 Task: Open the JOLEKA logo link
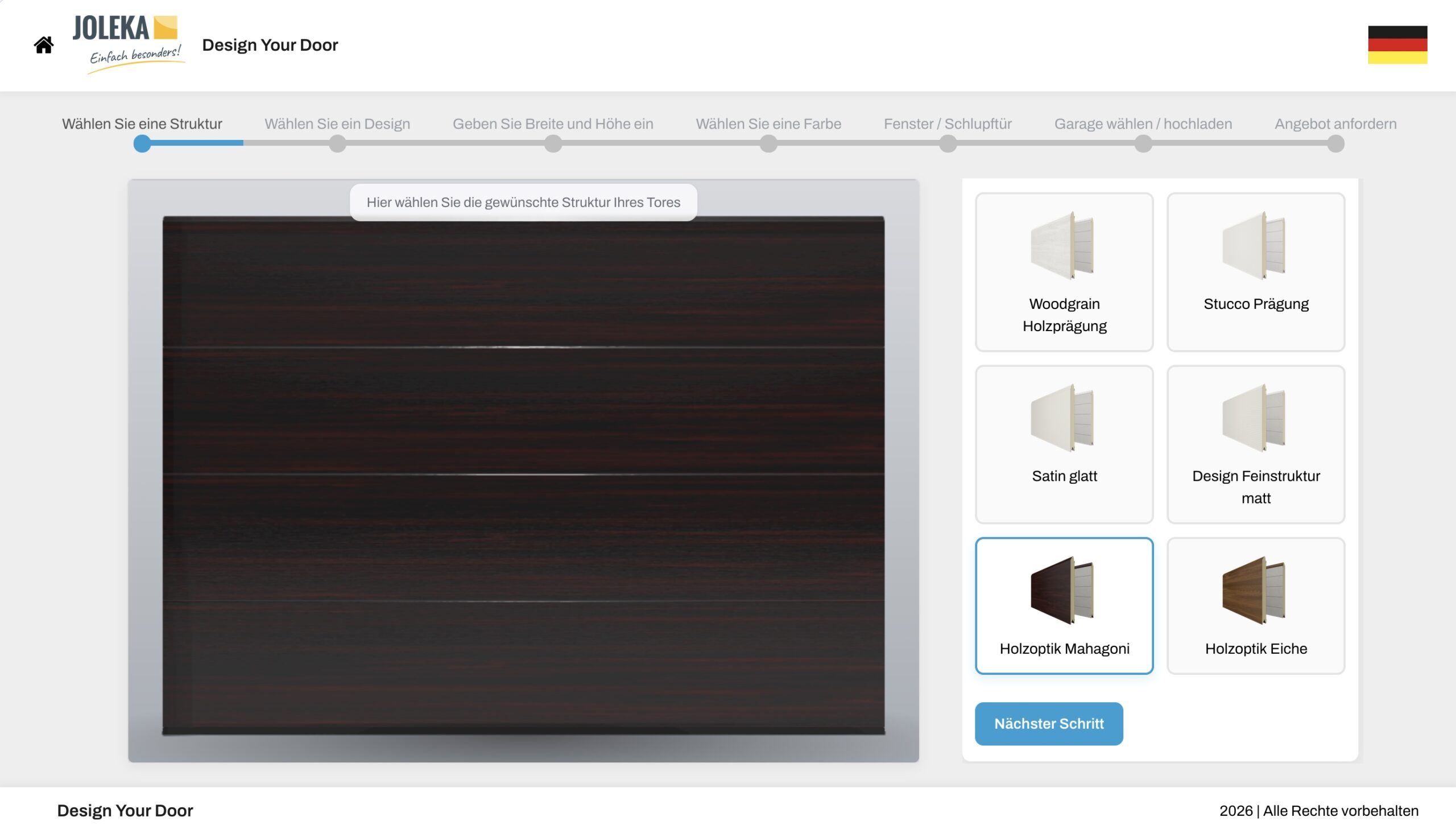(x=129, y=44)
